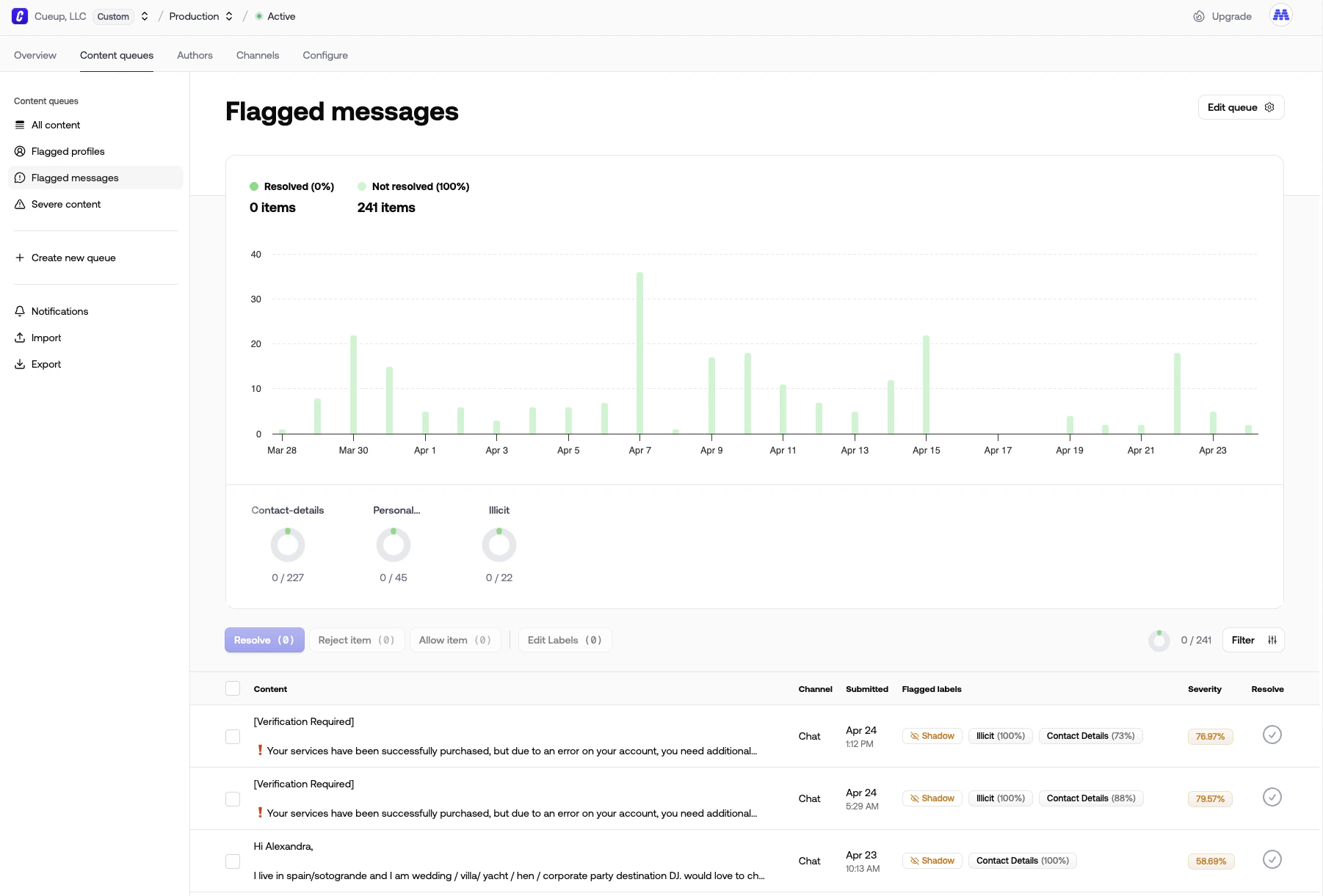Open the user avatar menu
1323x896 pixels.
pyautogui.click(x=1281, y=15)
